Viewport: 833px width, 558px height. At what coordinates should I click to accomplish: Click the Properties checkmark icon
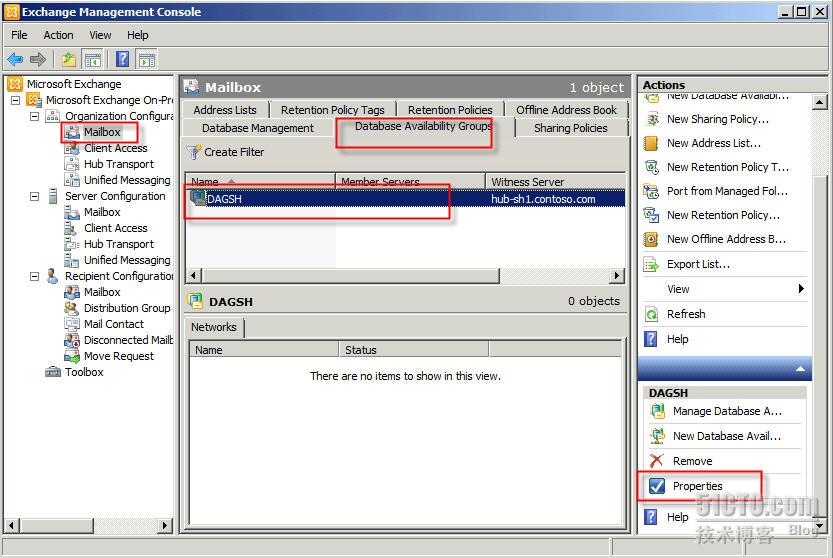click(x=657, y=486)
